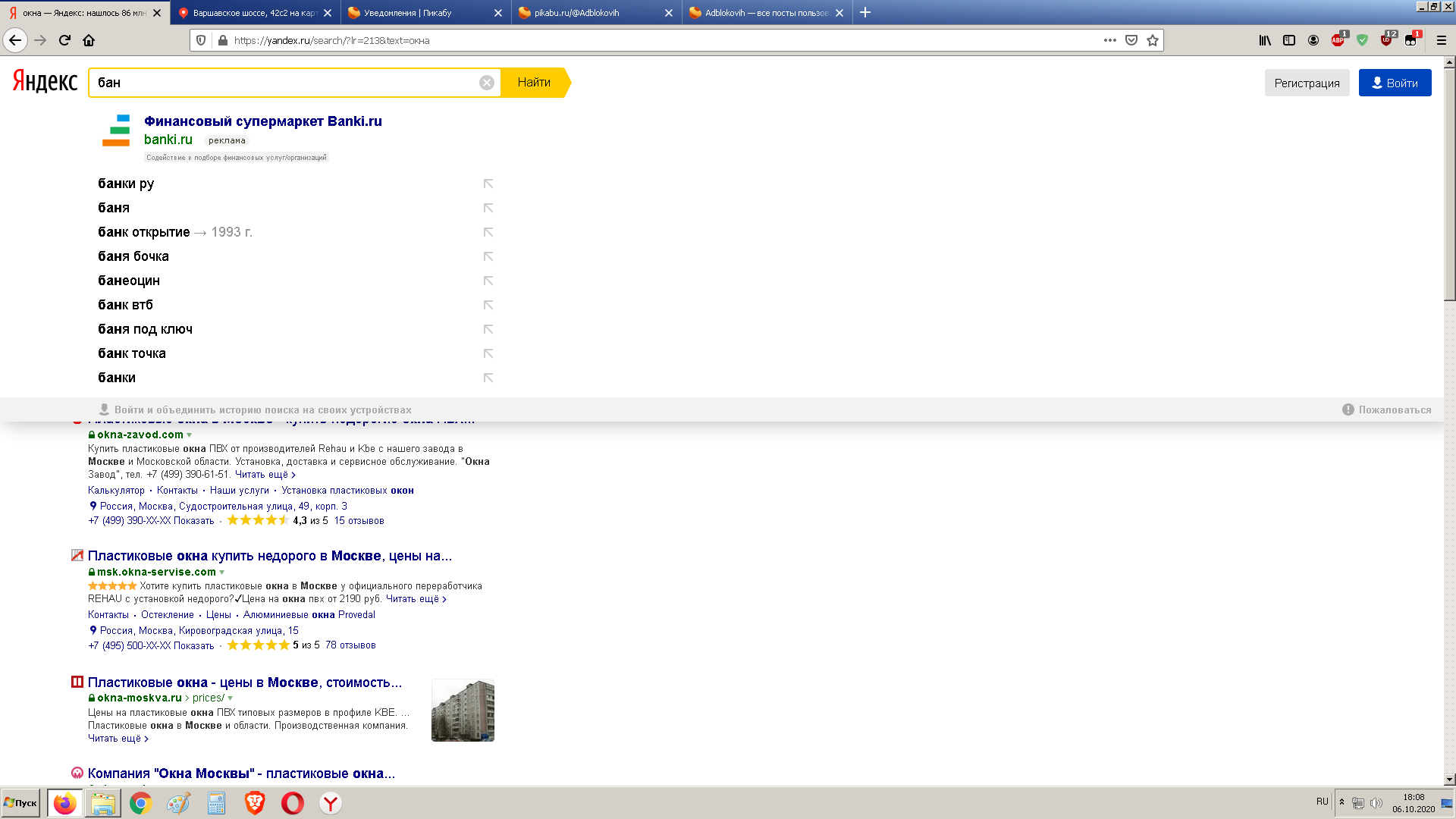This screenshot has width=1456, height=819.
Task: Open the building thumbnail image
Action: (463, 710)
